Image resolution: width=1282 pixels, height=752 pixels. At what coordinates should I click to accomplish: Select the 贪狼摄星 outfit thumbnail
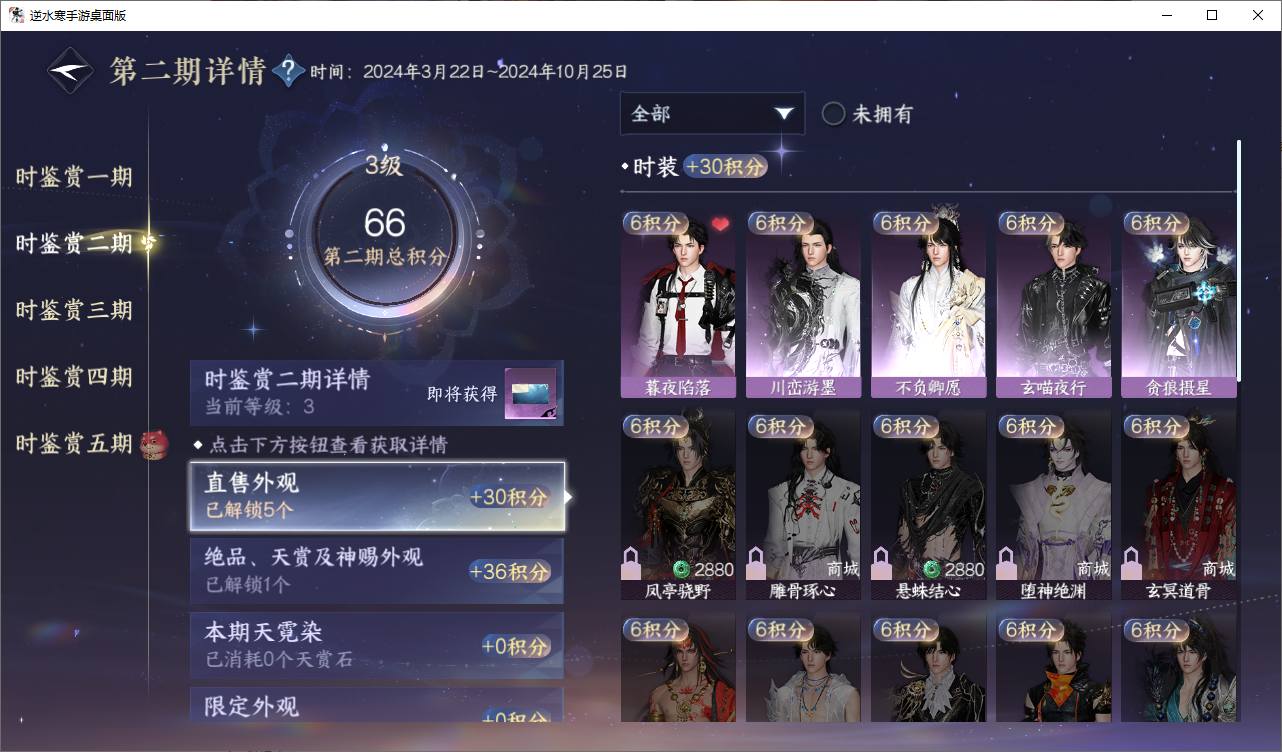pyautogui.click(x=1179, y=305)
